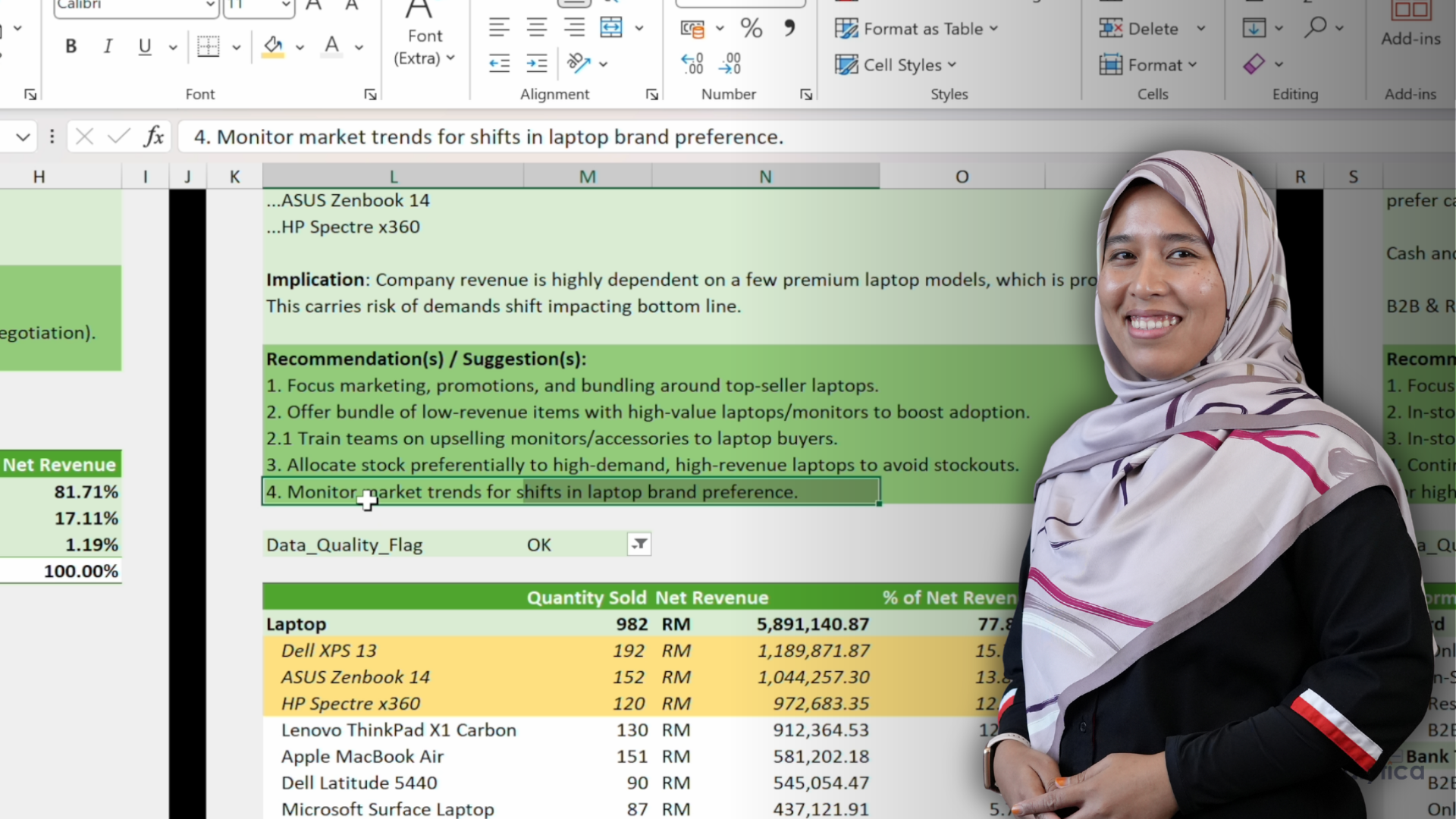Toggle Underline formatting
The width and height of the screenshot is (1456, 819).
[145, 46]
